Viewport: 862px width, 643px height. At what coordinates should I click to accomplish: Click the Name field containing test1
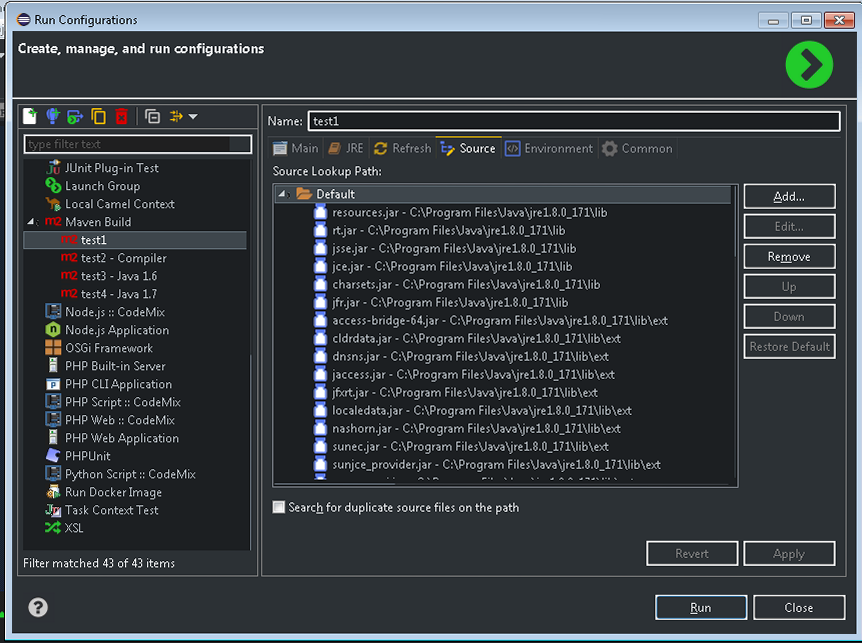click(573, 121)
